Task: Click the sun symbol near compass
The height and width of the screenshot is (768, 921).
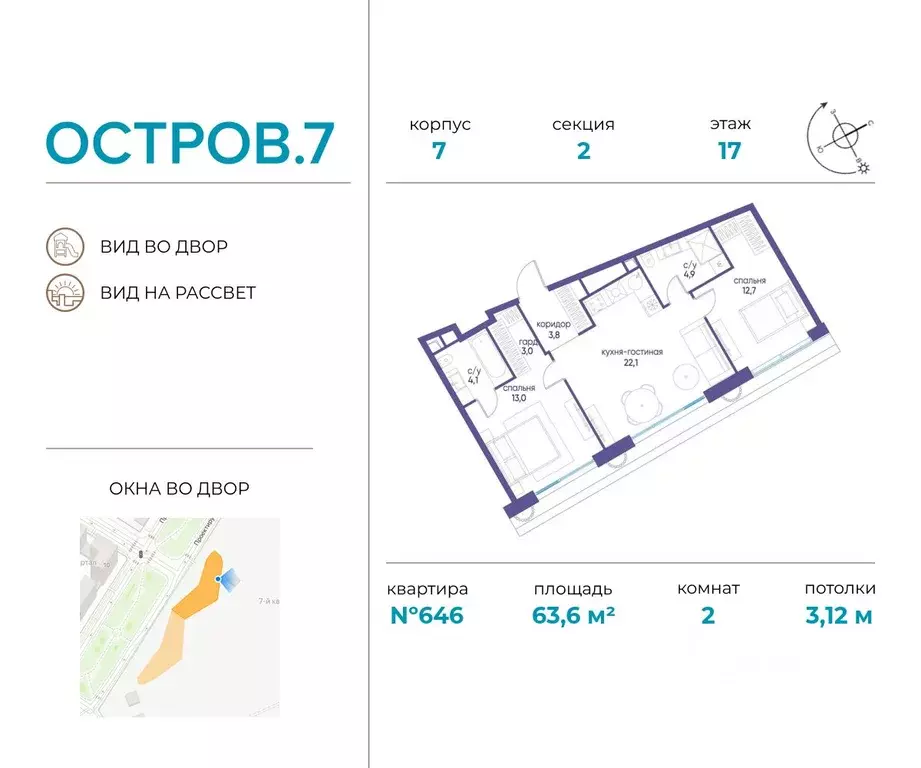Action: click(x=864, y=169)
